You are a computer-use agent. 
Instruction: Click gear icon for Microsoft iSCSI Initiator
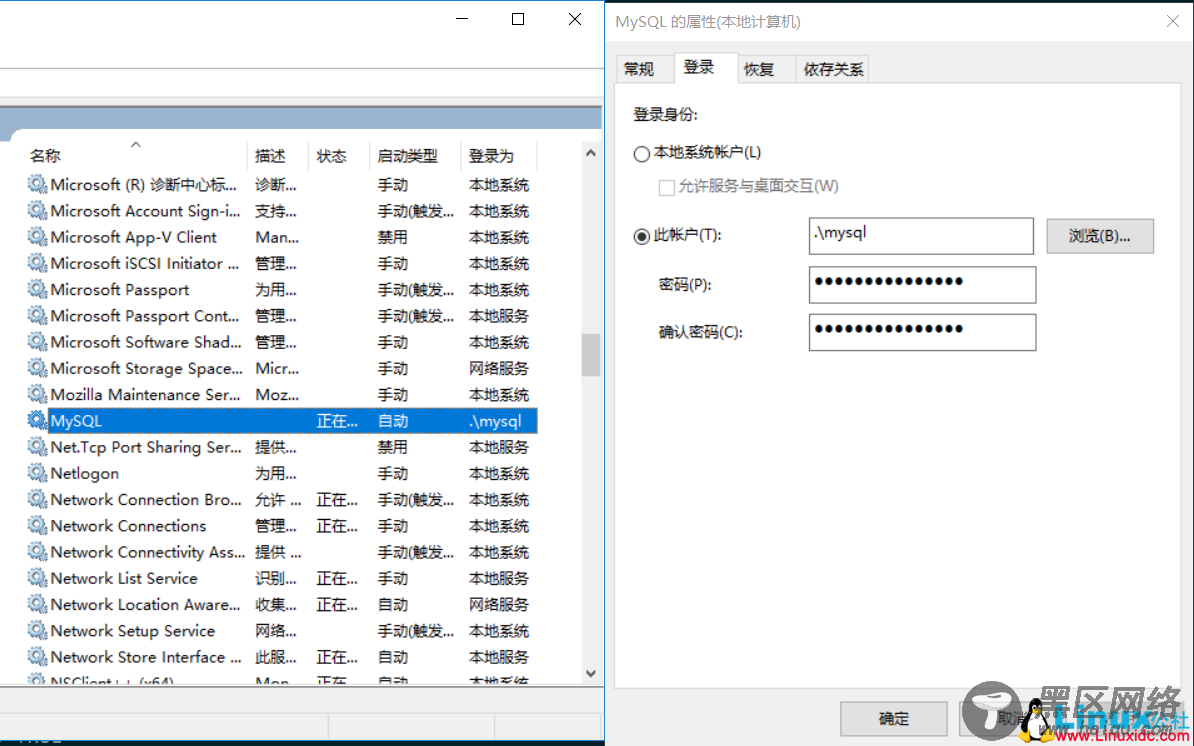coord(37,263)
